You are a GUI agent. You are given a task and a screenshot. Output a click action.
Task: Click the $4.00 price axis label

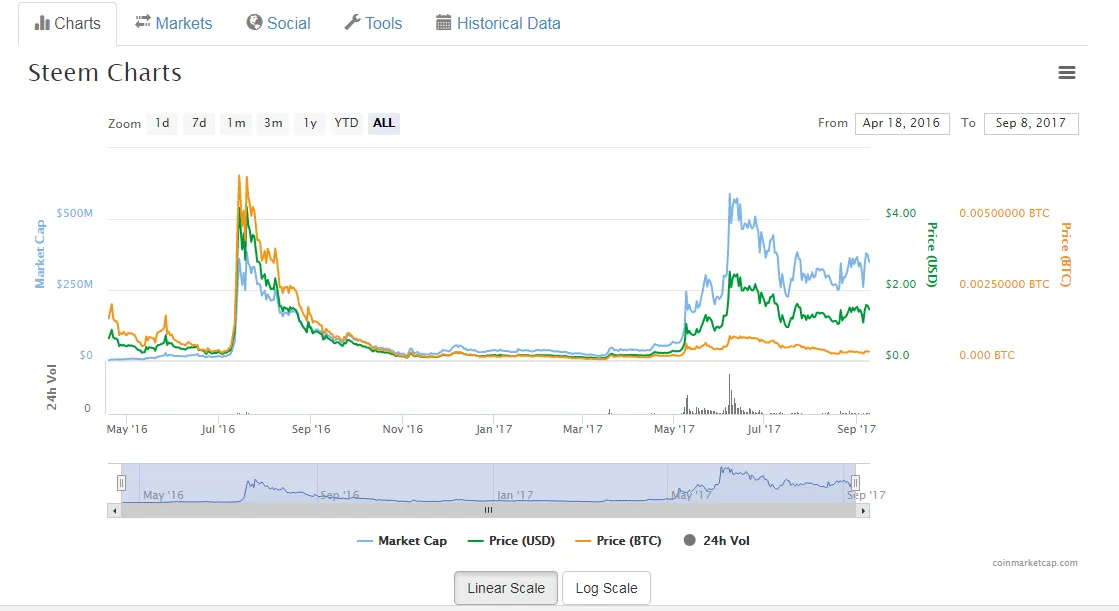tap(901, 213)
